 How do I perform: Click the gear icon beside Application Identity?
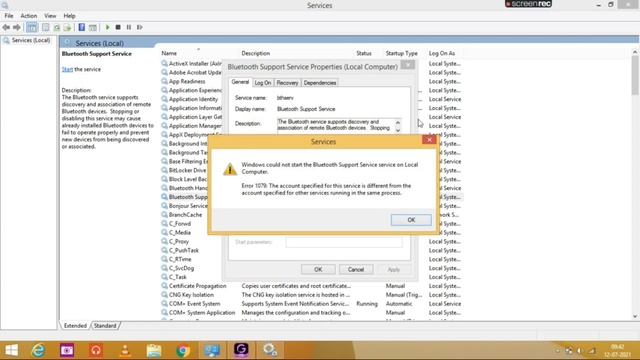point(164,99)
